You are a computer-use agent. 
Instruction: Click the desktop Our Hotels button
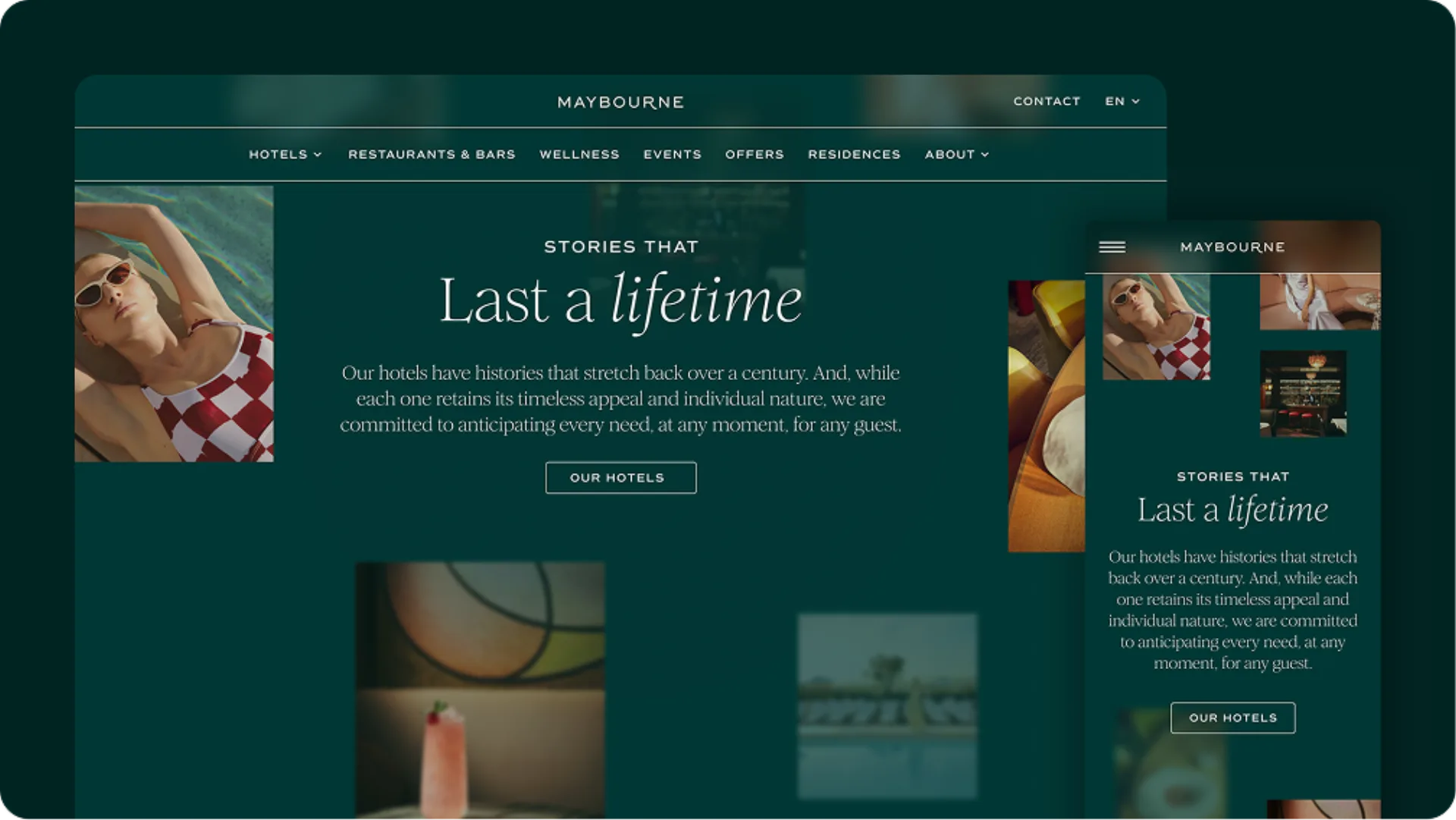pyautogui.click(x=620, y=478)
